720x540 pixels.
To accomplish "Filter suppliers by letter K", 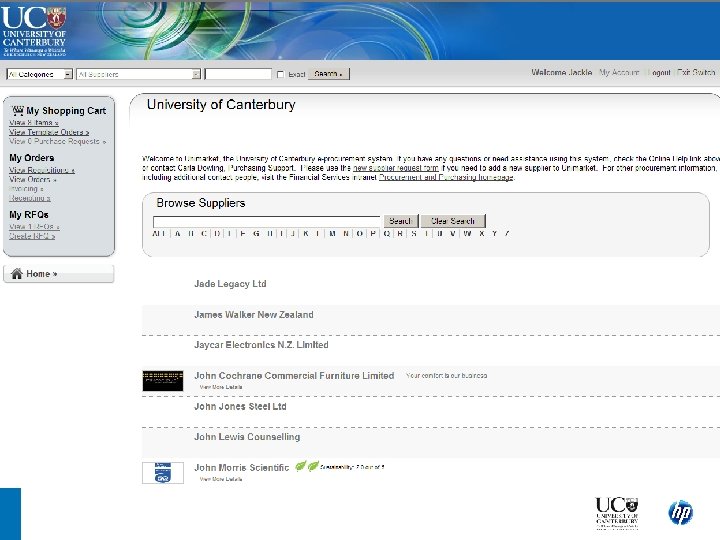I will (x=306, y=233).
